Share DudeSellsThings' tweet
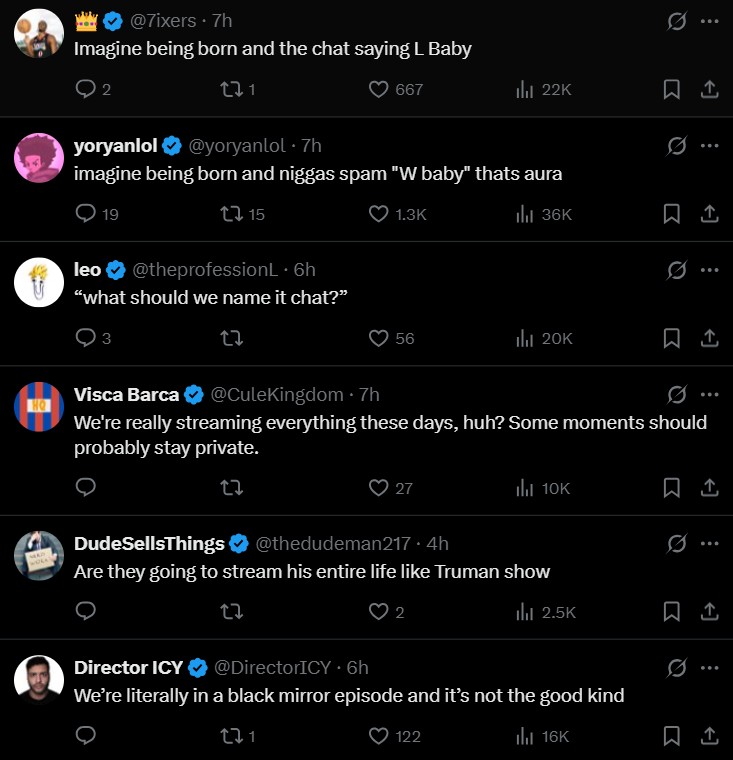 click(709, 611)
